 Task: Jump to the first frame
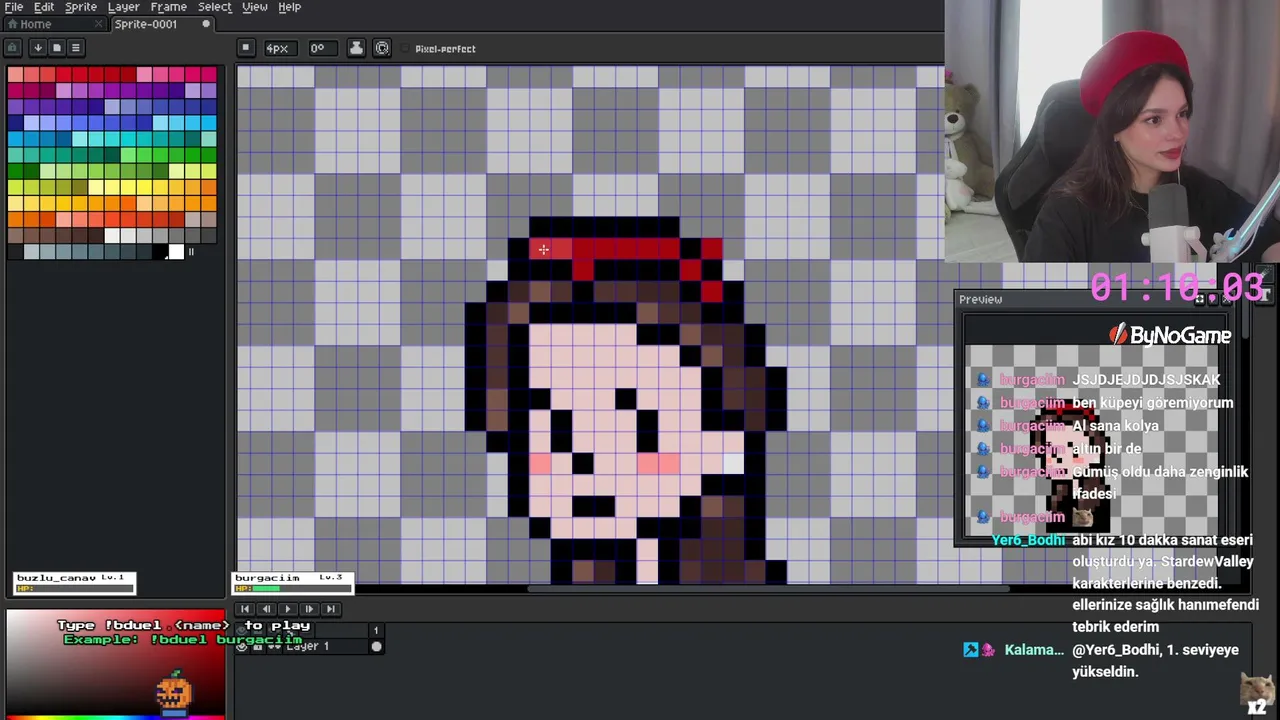[x=245, y=608]
